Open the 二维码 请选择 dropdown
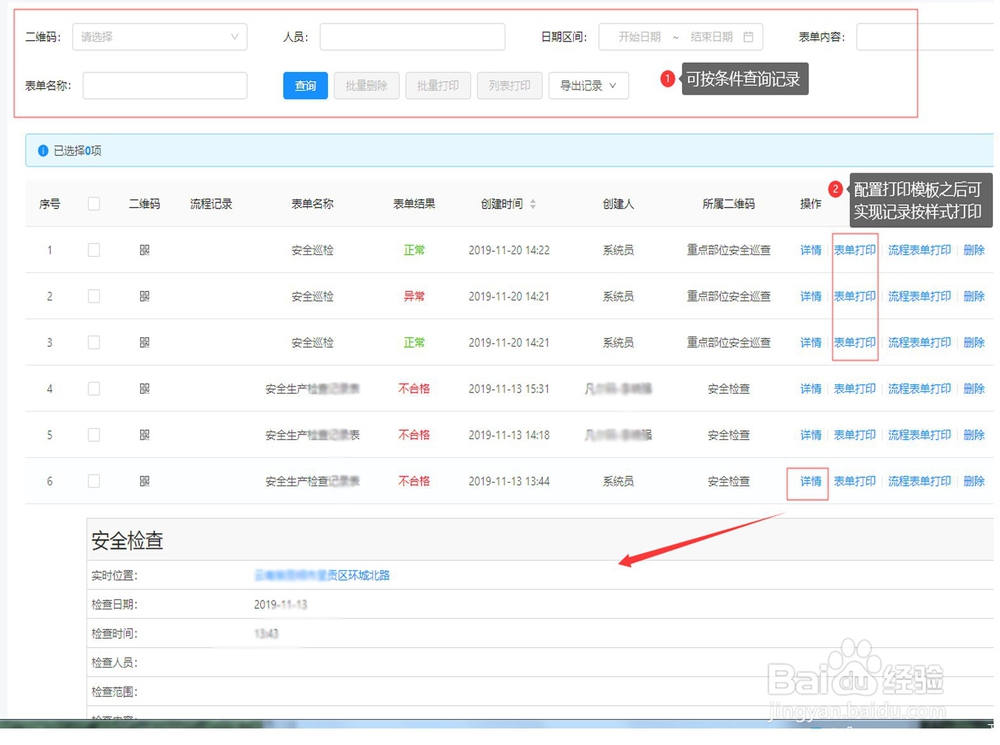Image resolution: width=1000 pixels, height=745 pixels. [x=160, y=36]
